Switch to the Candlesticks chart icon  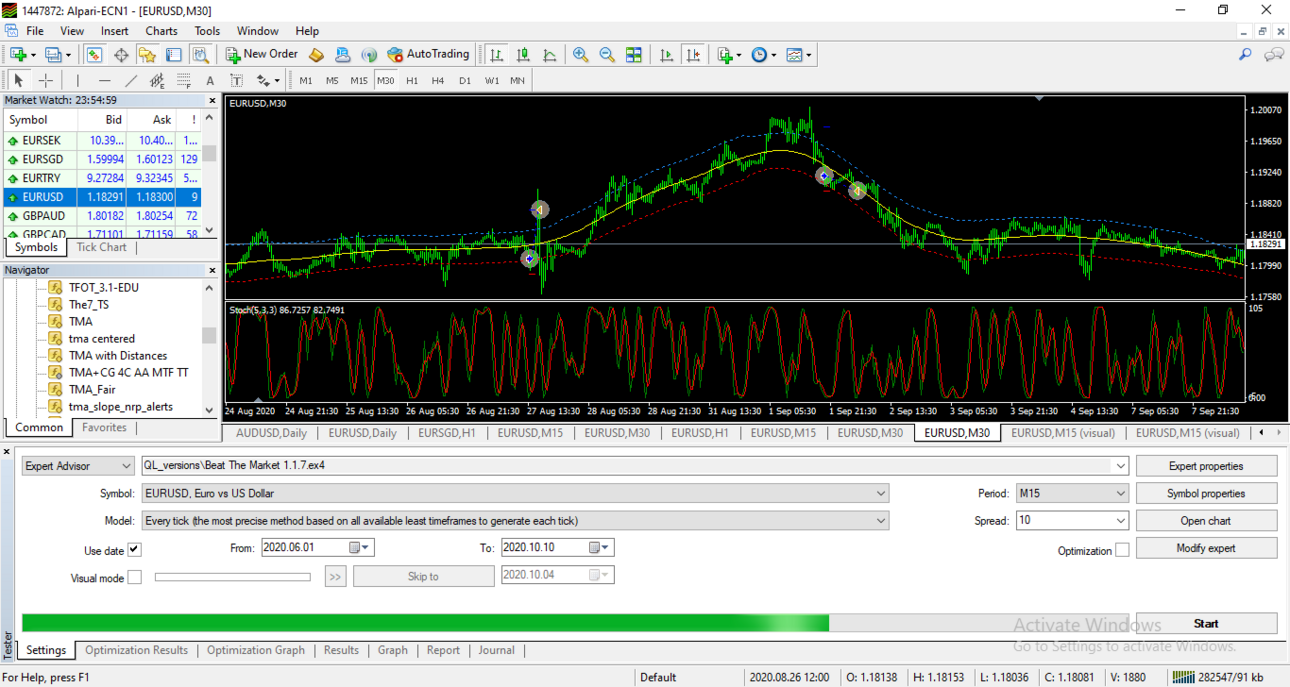[x=523, y=55]
